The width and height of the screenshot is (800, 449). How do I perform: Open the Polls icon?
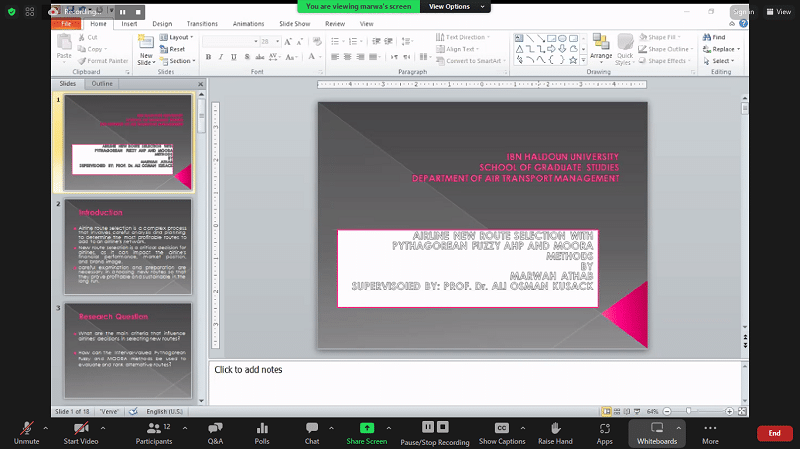(x=262, y=430)
